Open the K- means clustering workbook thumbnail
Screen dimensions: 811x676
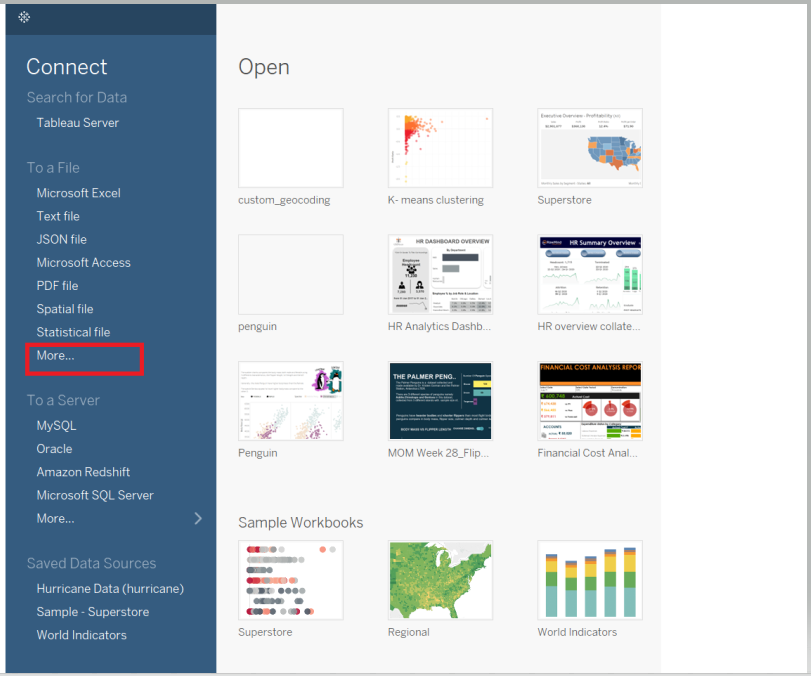[x=440, y=148]
